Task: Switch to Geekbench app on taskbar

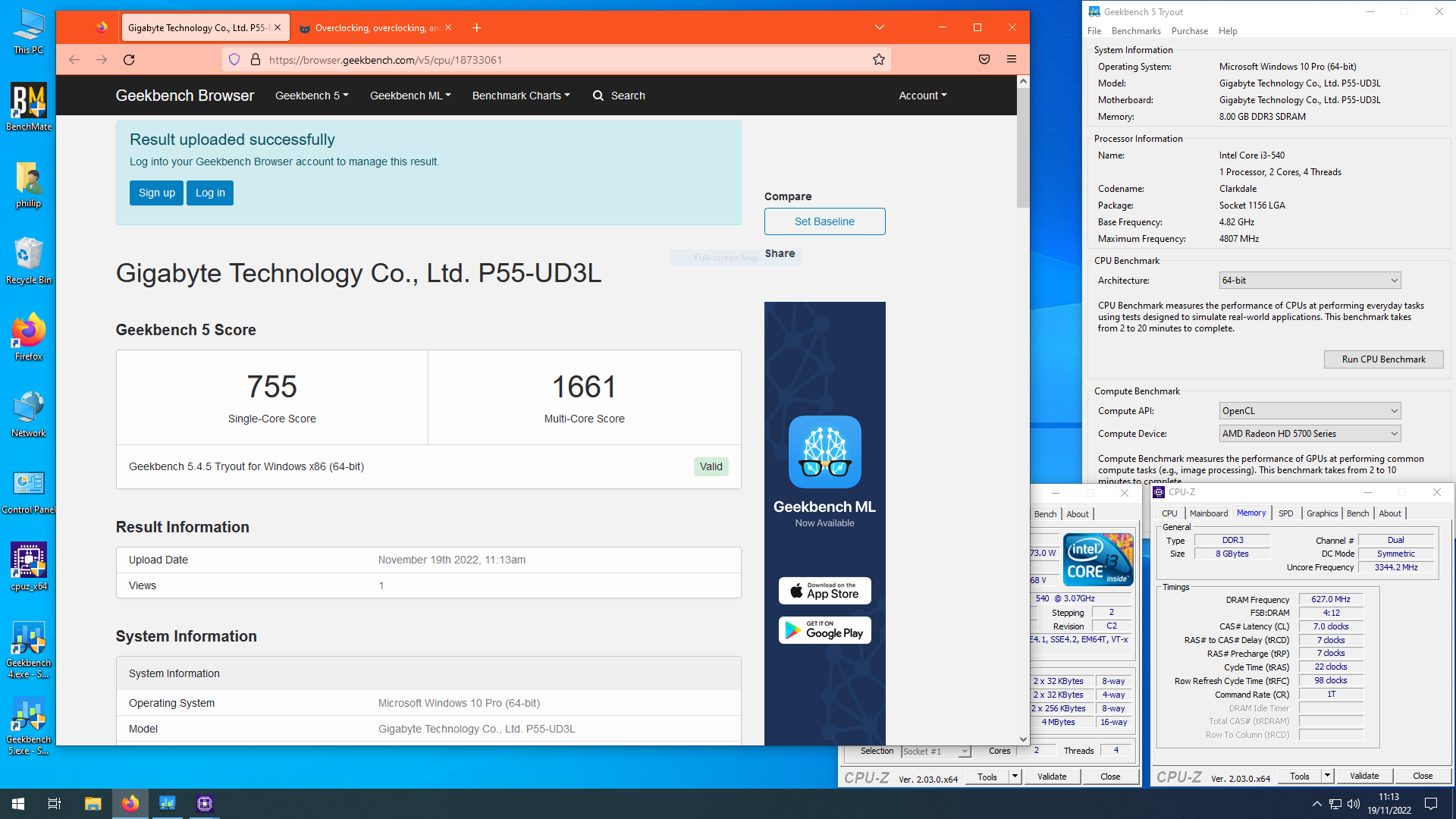Action: pos(167,804)
